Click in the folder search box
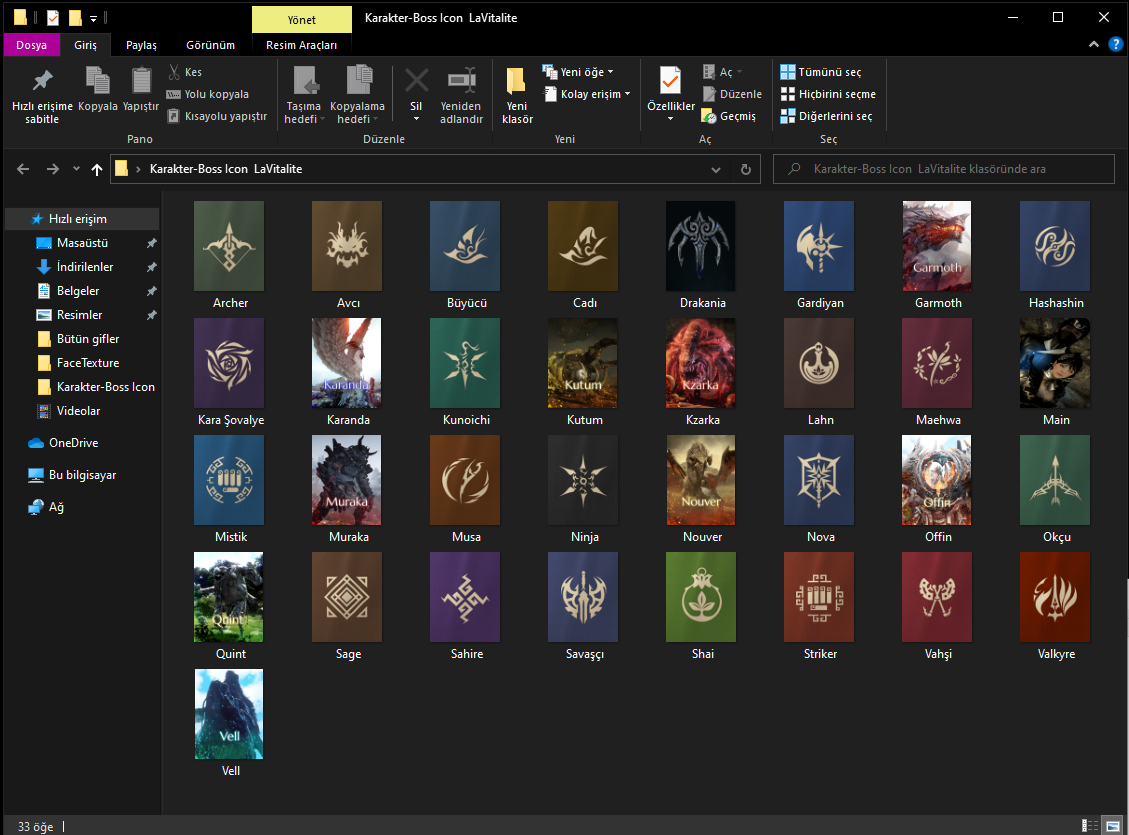 tap(943, 169)
